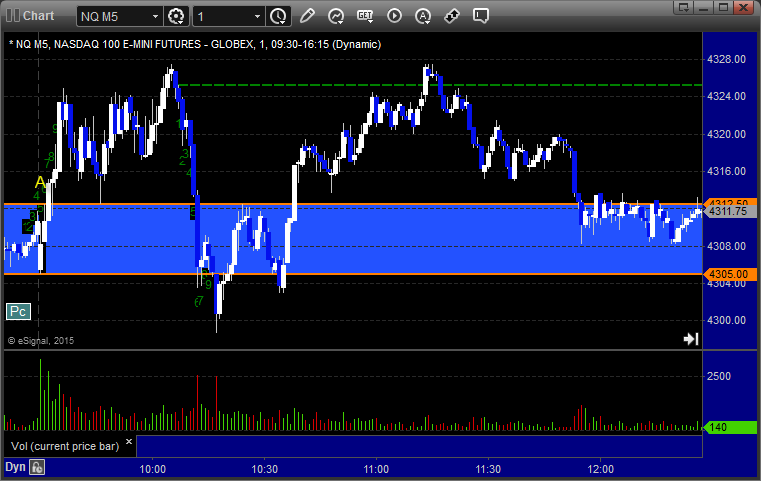The width and height of the screenshot is (761, 481).
Task: Click the 12:00 time axis label
Action: click(600, 469)
